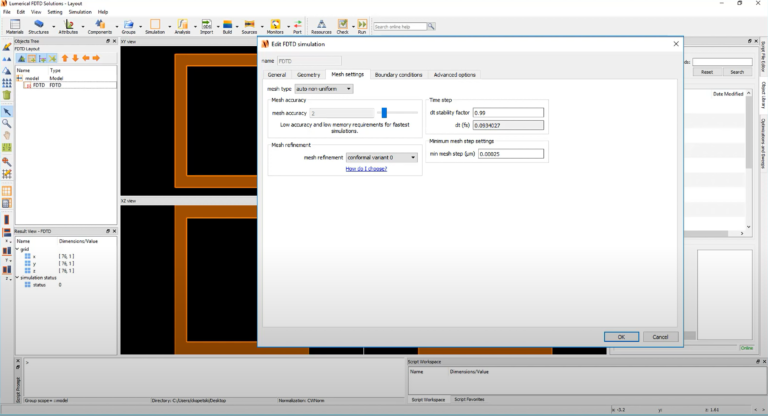Click the Import toolbar icon
Screen dimensions: 768x416
click(x=206, y=26)
